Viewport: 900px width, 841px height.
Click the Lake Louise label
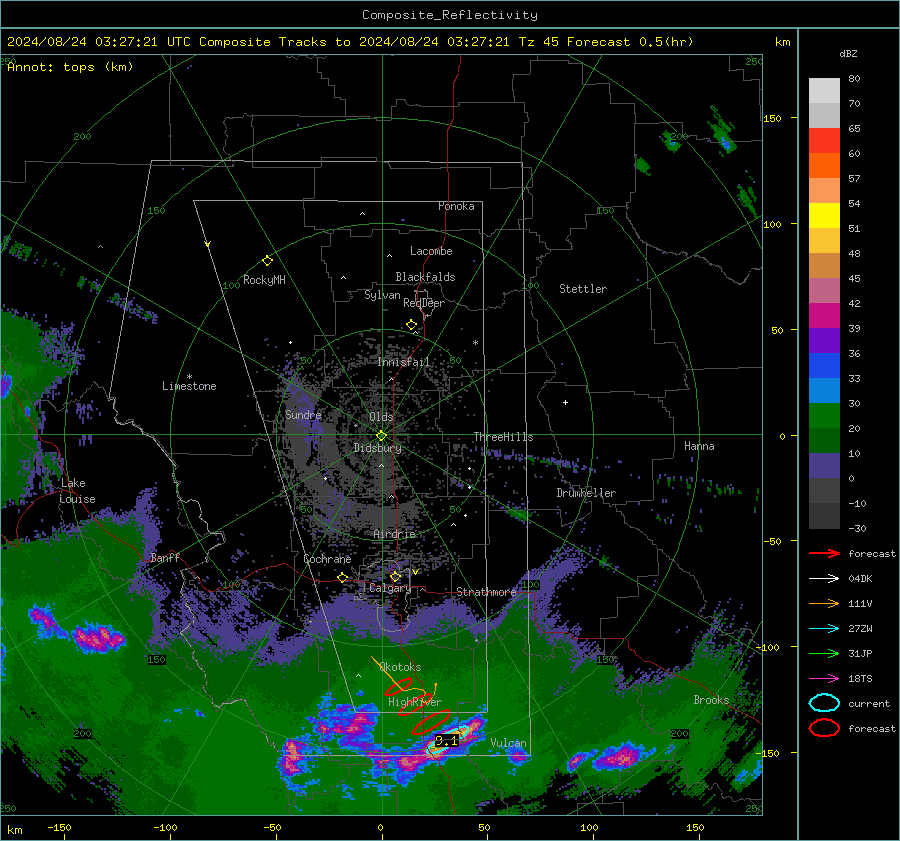(77, 491)
